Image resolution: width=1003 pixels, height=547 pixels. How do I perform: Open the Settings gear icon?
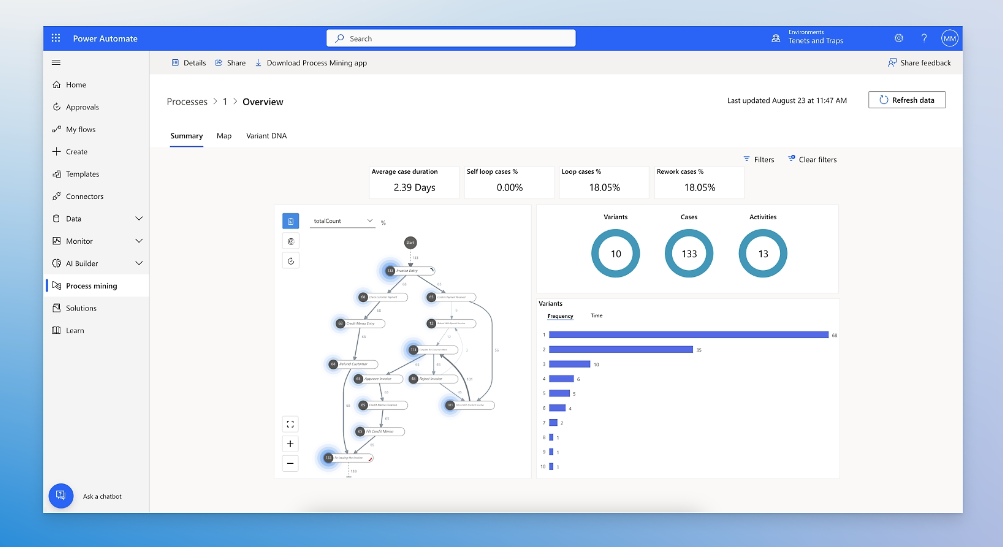click(x=899, y=38)
